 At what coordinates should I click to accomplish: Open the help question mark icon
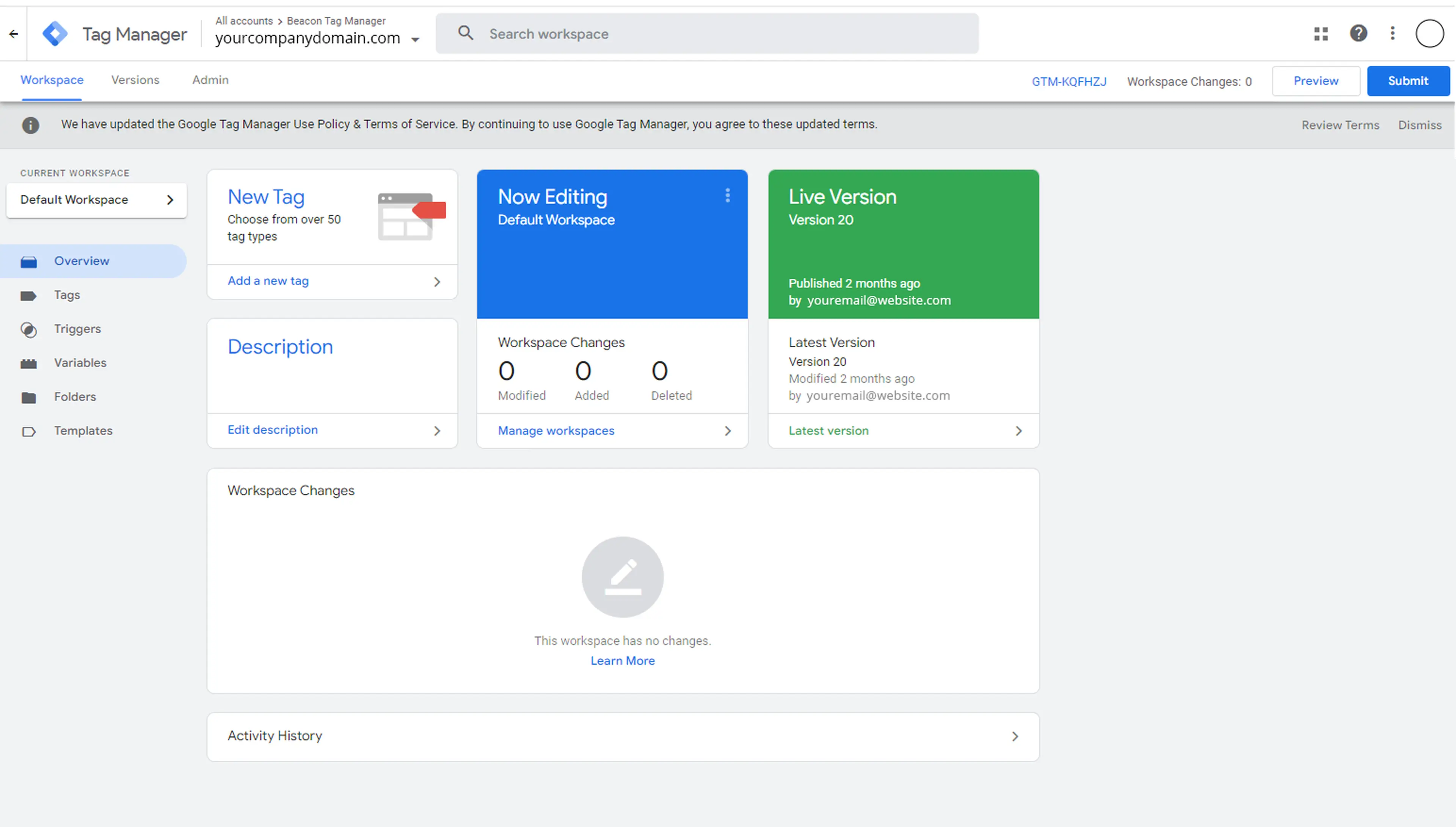(x=1358, y=33)
